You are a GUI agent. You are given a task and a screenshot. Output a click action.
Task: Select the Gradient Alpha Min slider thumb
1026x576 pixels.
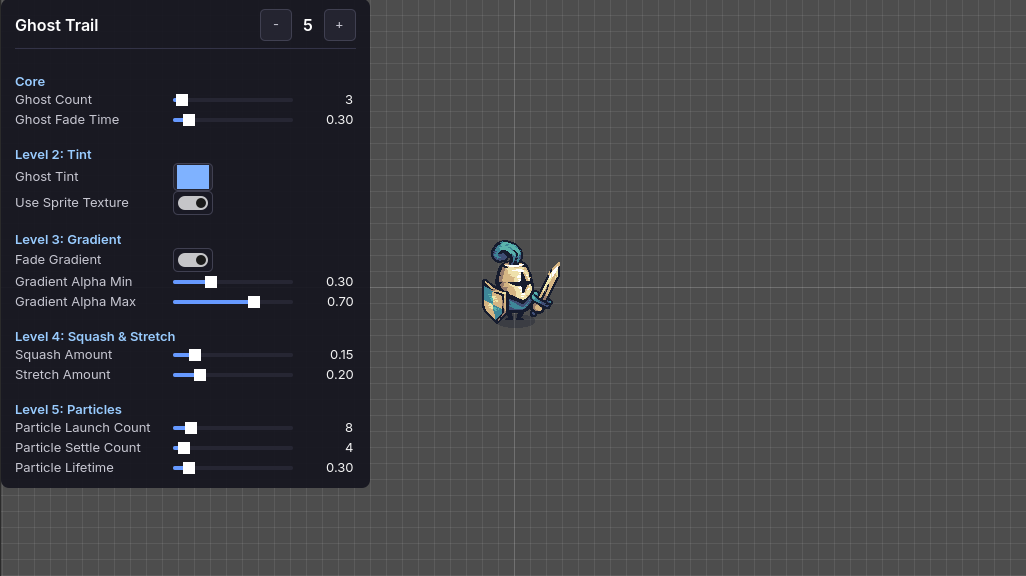click(210, 282)
